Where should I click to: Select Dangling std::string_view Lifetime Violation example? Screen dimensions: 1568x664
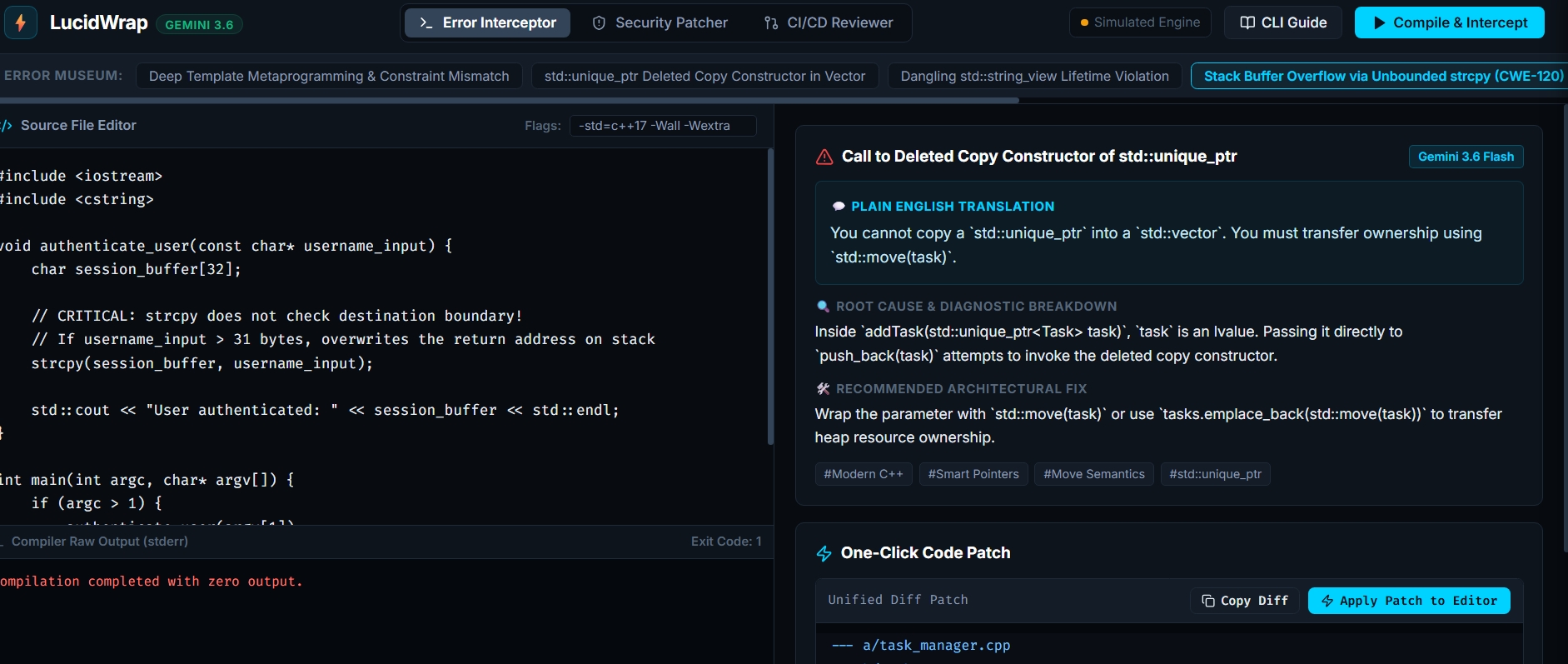tap(1034, 76)
